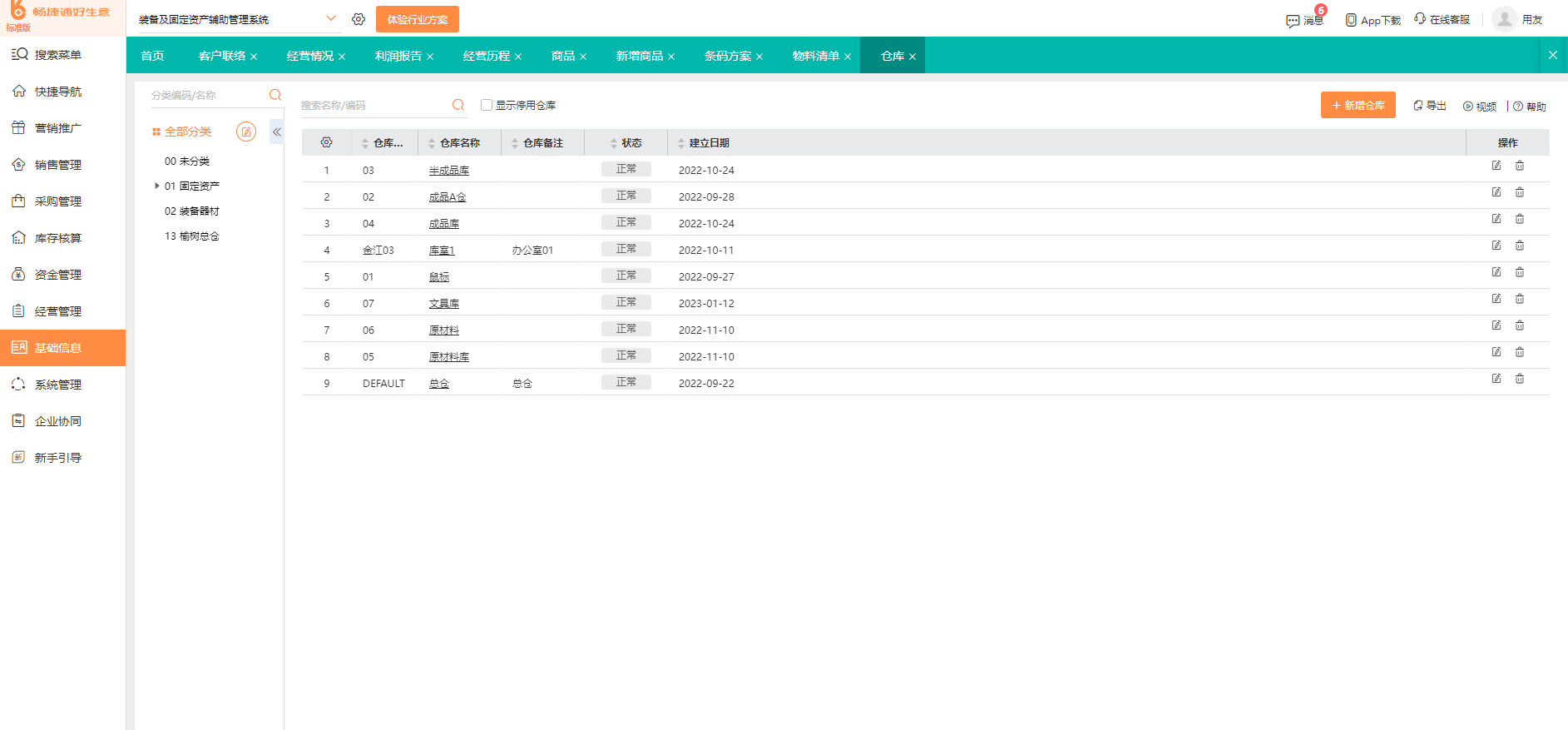Click 体验行业方案 button

(418, 19)
